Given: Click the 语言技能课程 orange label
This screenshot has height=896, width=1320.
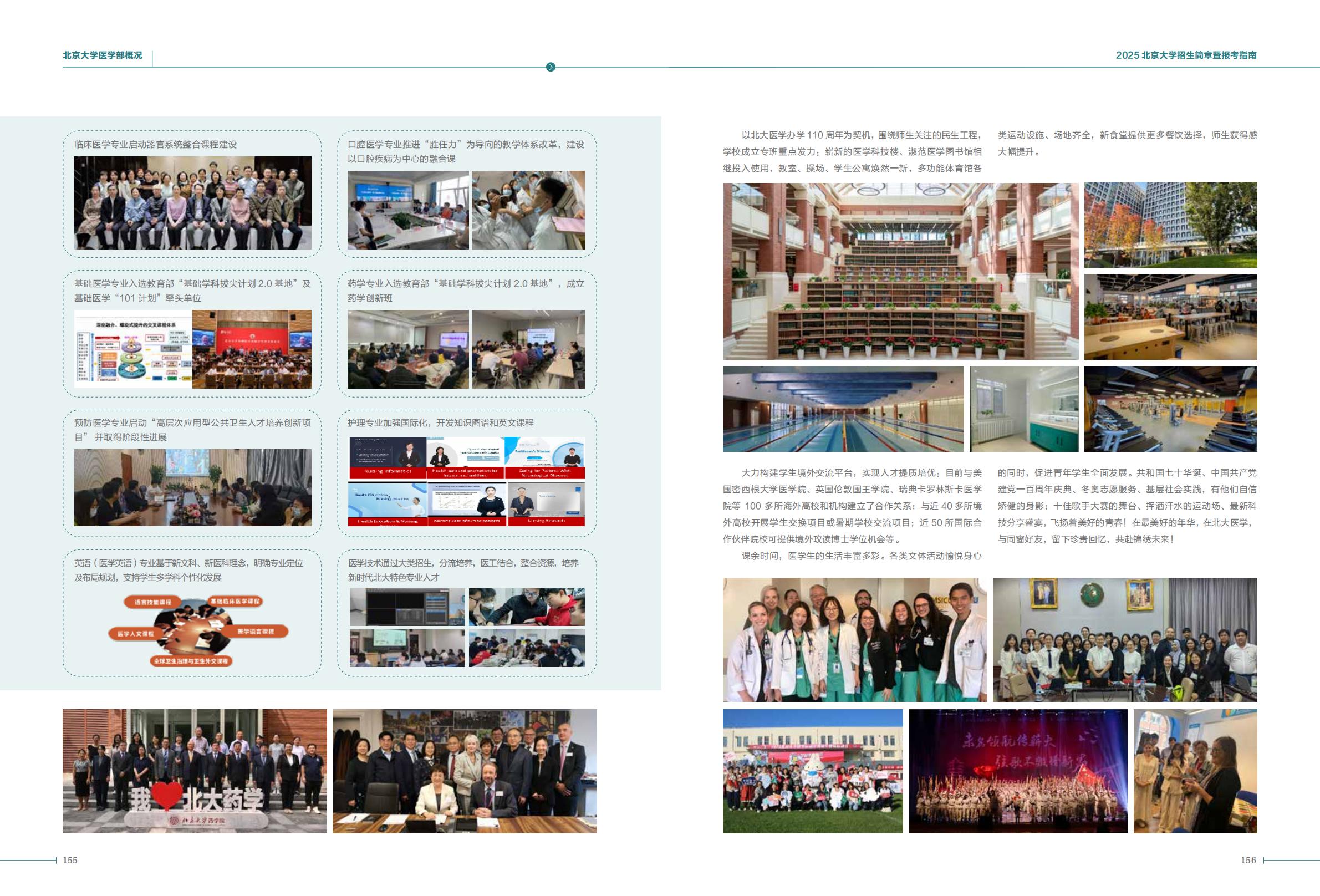Looking at the screenshot, I should (153, 602).
